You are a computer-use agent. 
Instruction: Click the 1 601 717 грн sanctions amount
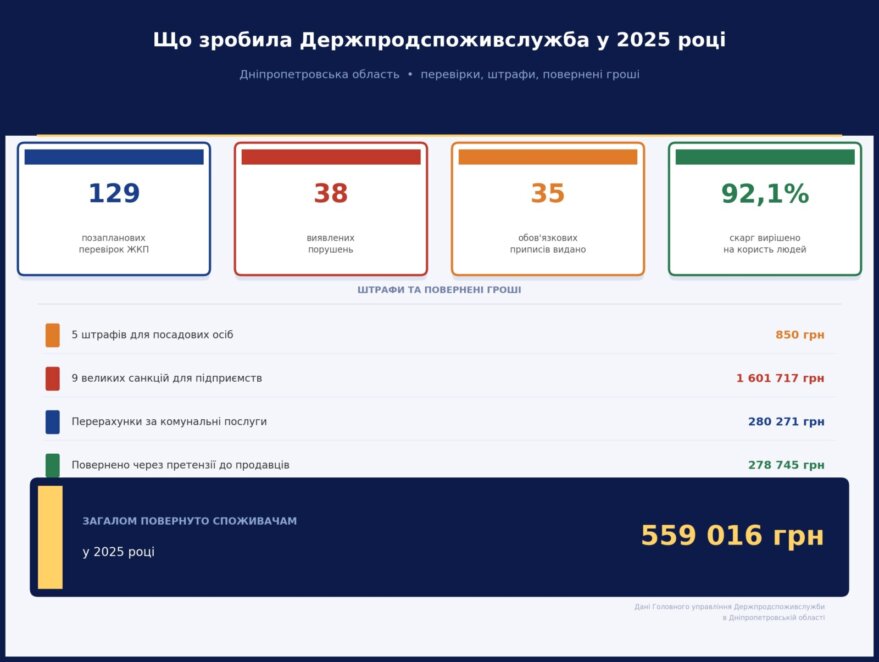(x=779, y=379)
